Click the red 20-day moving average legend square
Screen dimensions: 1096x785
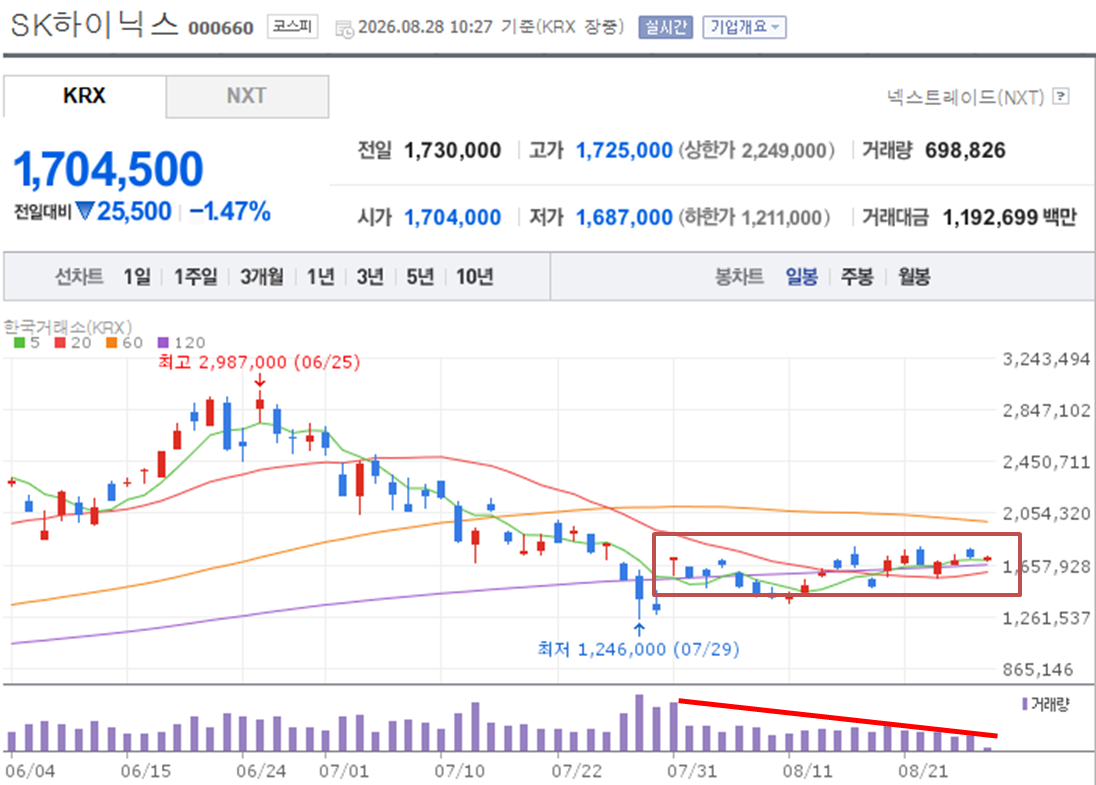[60, 343]
